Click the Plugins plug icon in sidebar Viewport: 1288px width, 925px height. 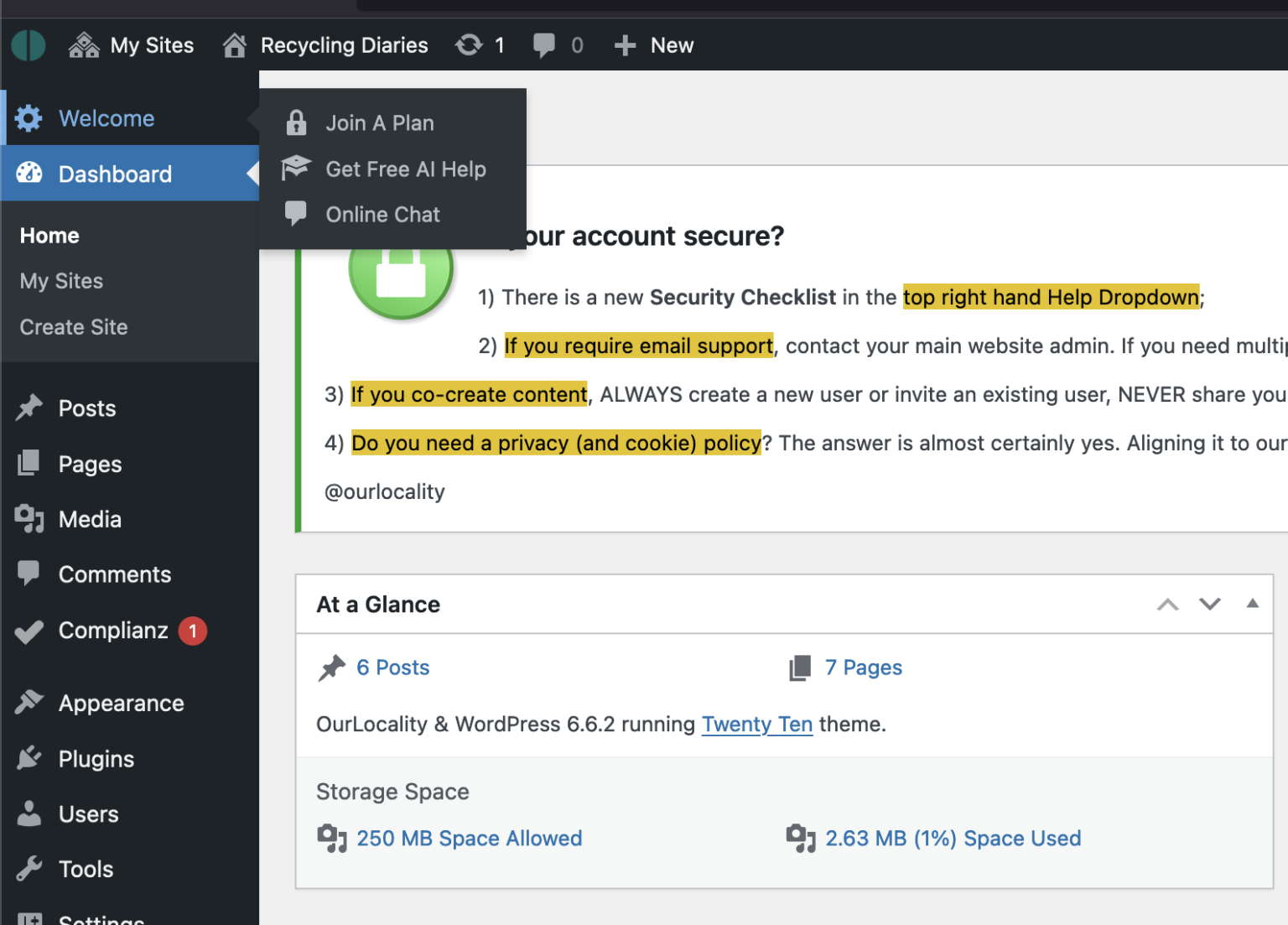pos(29,759)
